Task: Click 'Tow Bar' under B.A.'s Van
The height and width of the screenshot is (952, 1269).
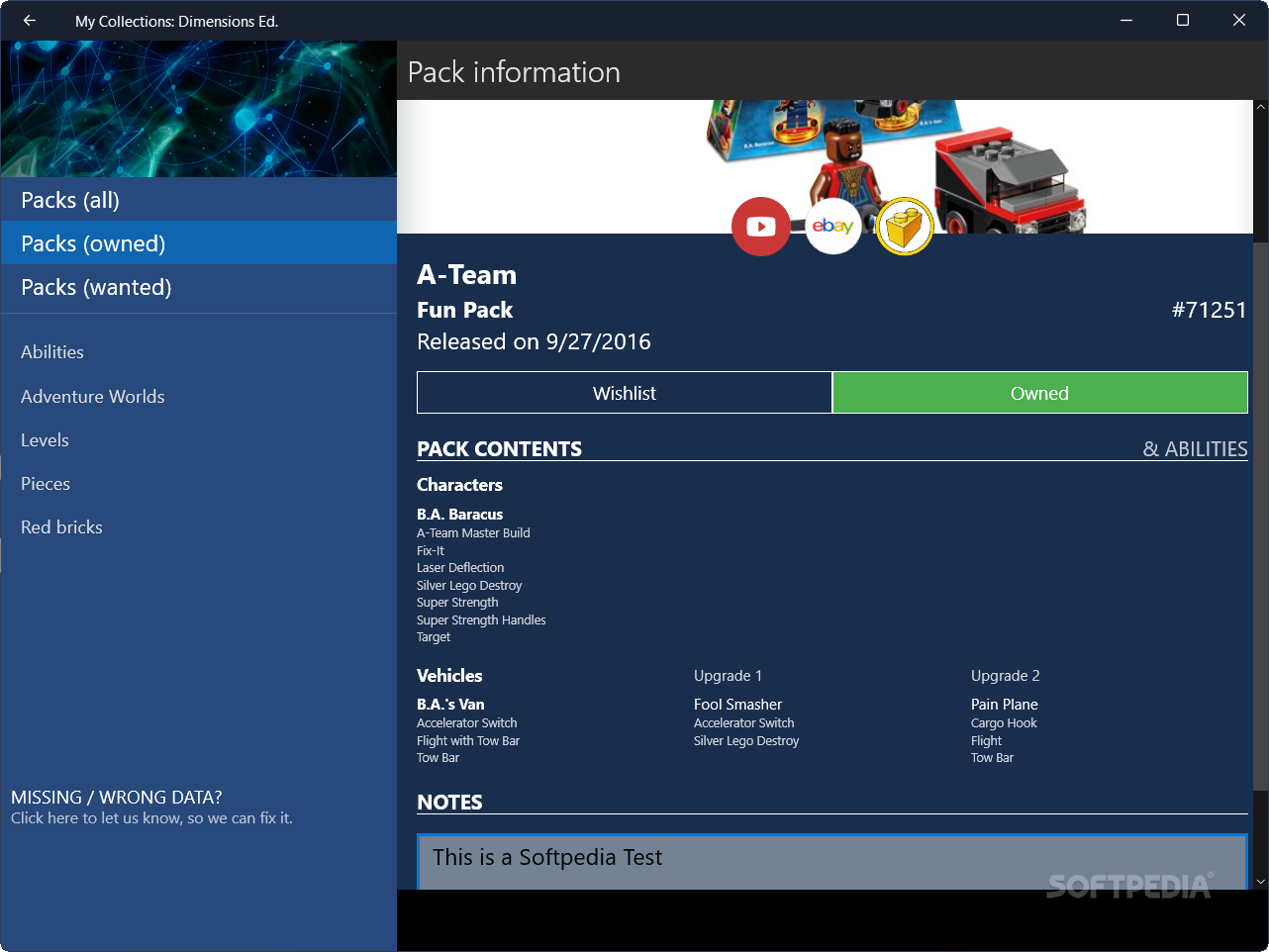Action: point(438,758)
